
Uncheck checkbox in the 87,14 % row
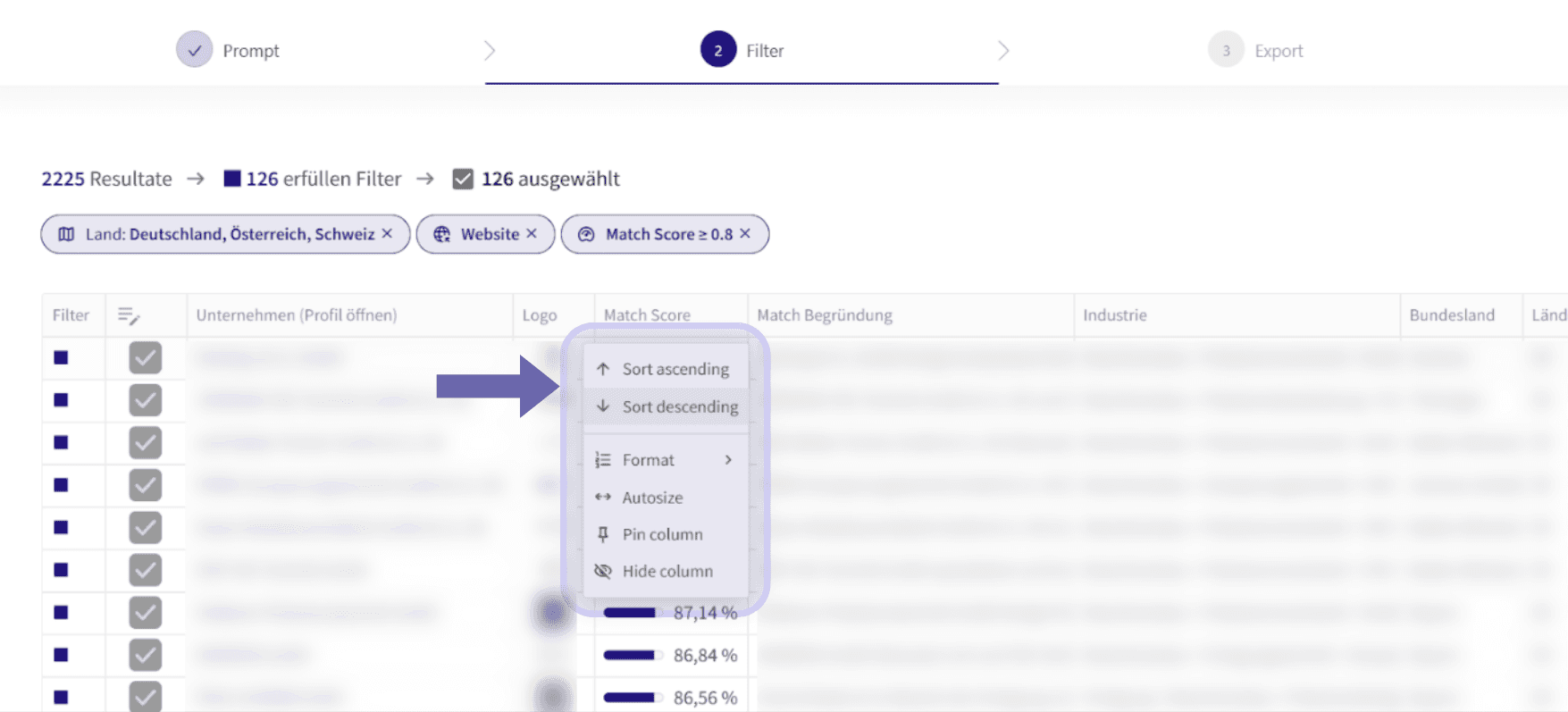[x=145, y=613]
